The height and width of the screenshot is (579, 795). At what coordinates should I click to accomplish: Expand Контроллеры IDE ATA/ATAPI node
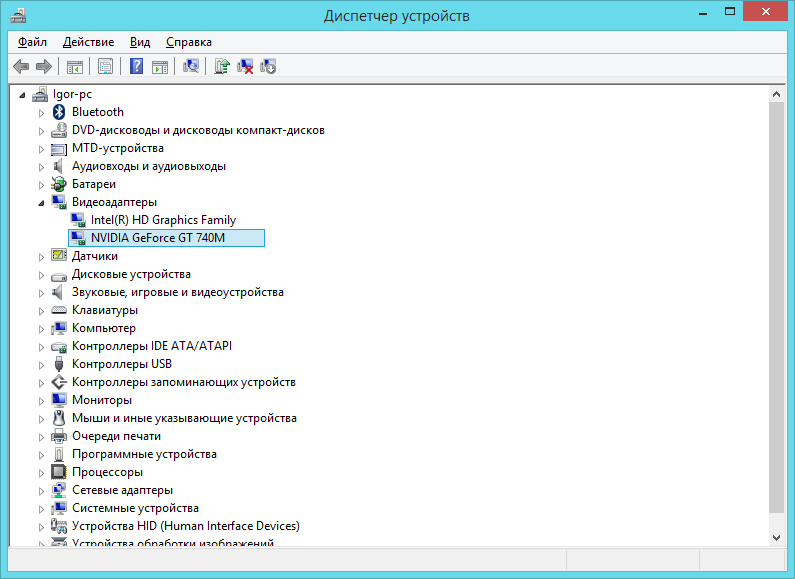click(x=42, y=347)
